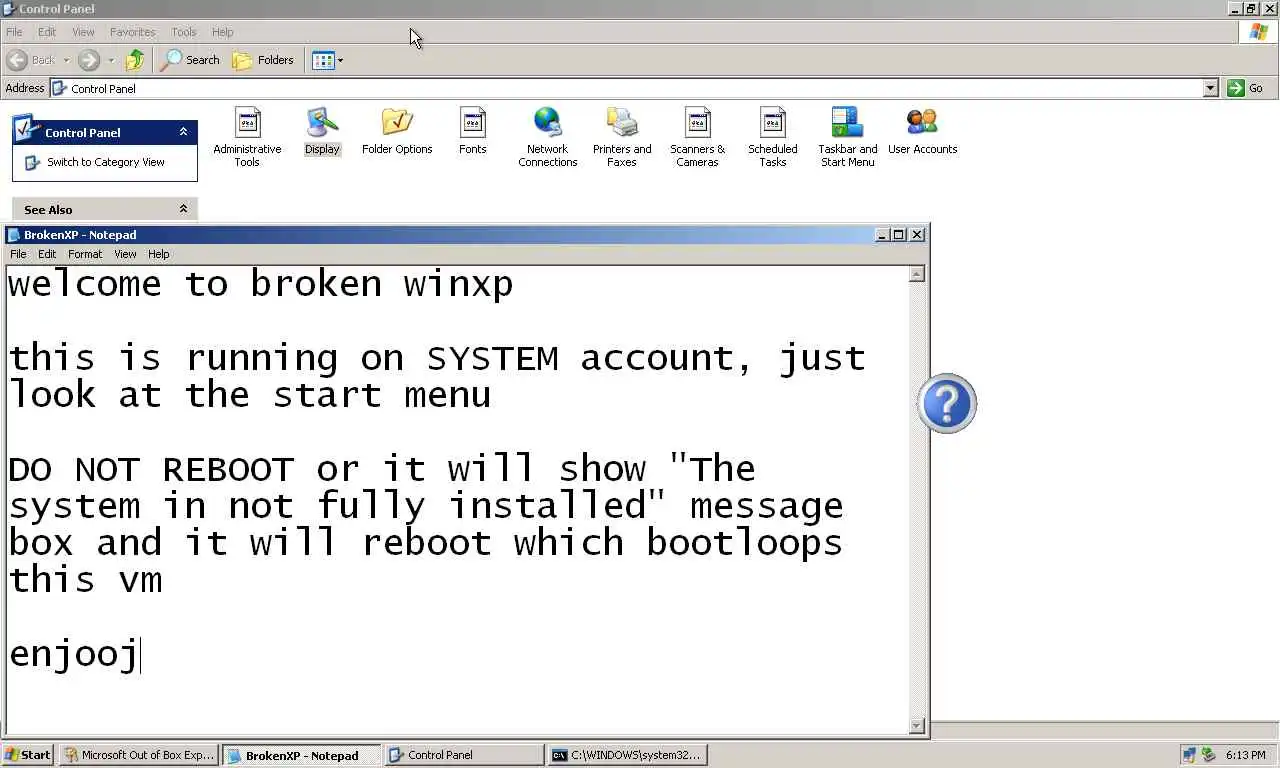Open the Fonts folder icon
Viewport: 1280px width, 768px height.
click(472, 131)
